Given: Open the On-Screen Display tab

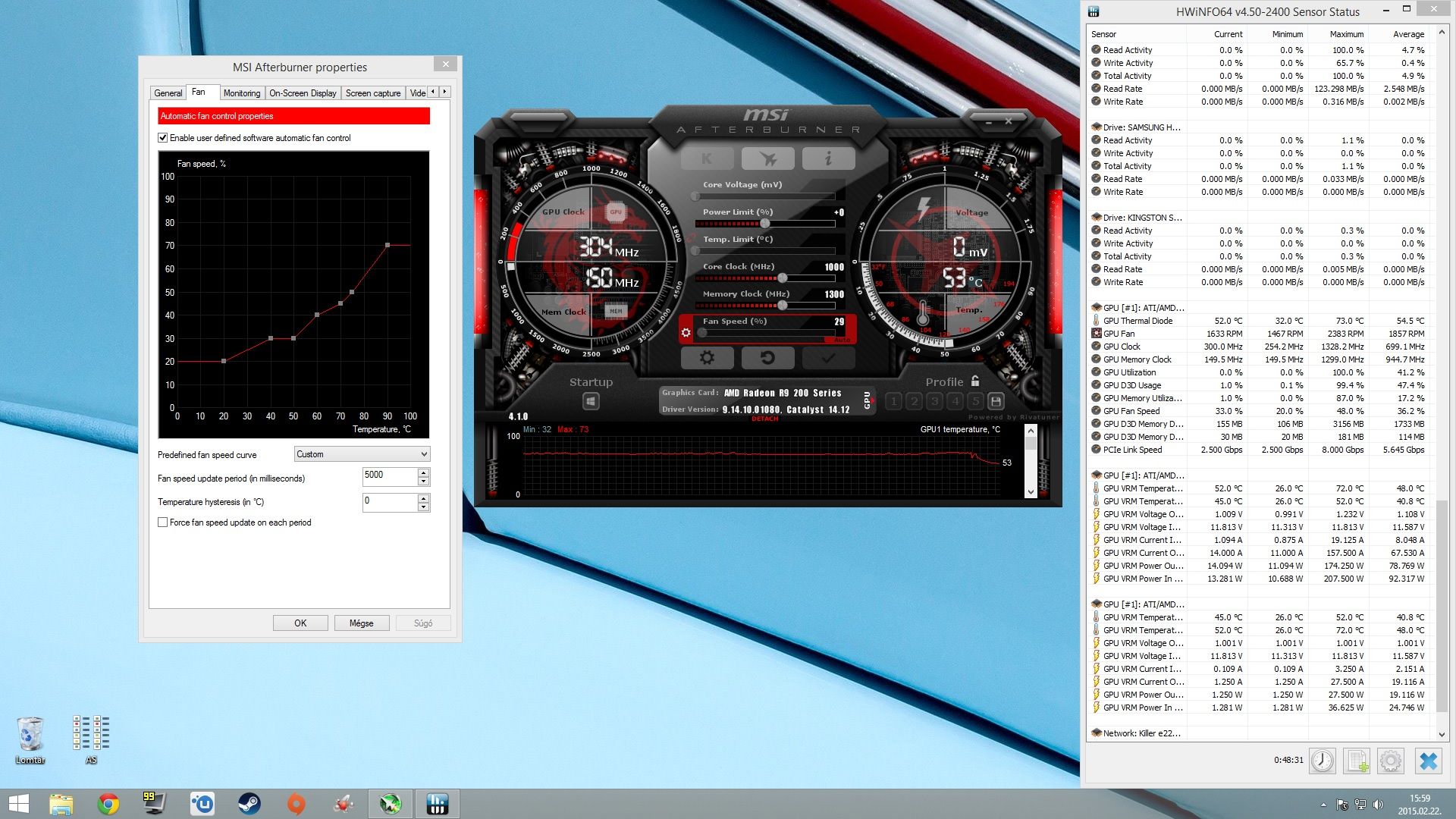Looking at the screenshot, I should (303, 93).
